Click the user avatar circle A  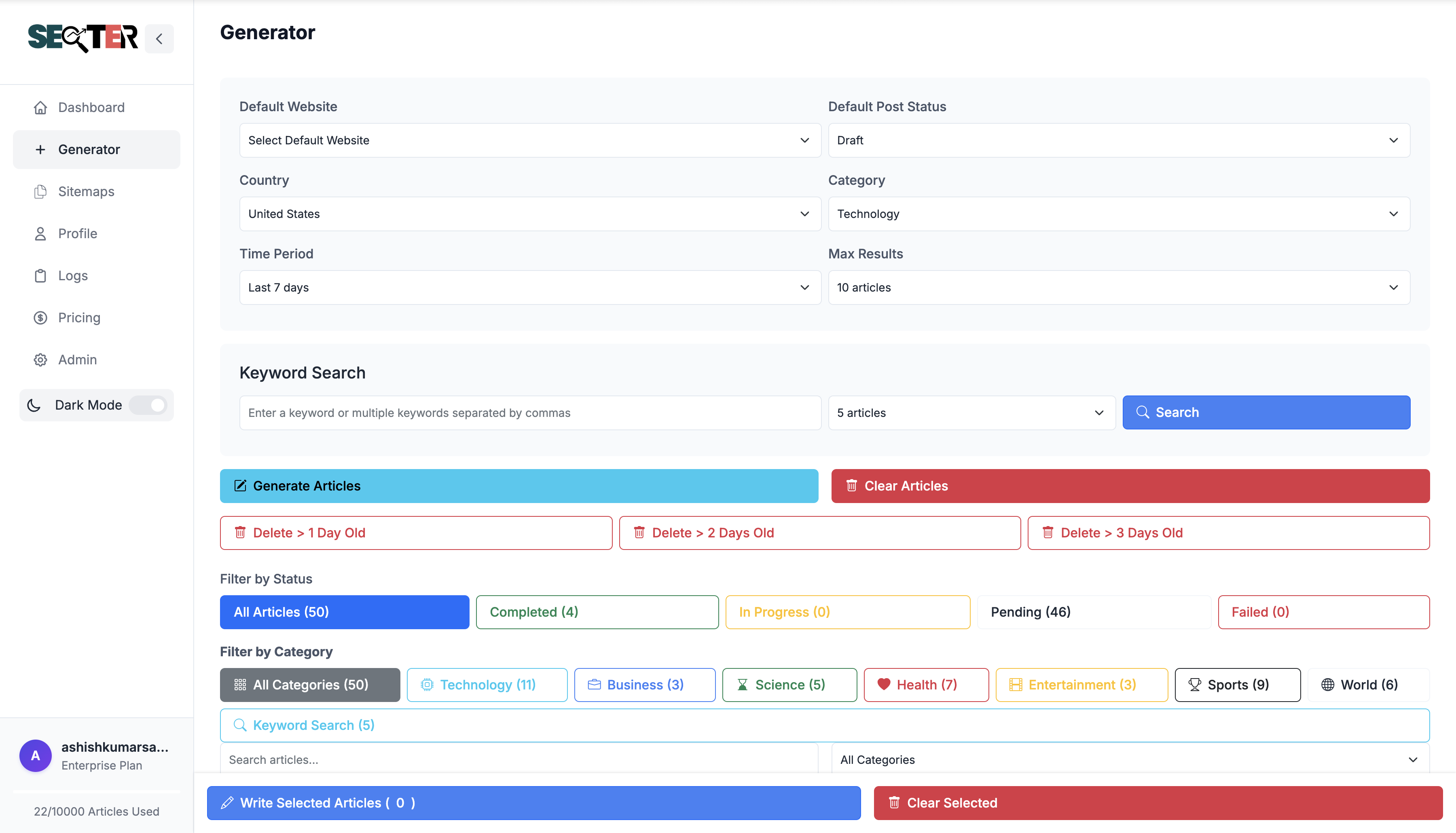click(36, 756)
